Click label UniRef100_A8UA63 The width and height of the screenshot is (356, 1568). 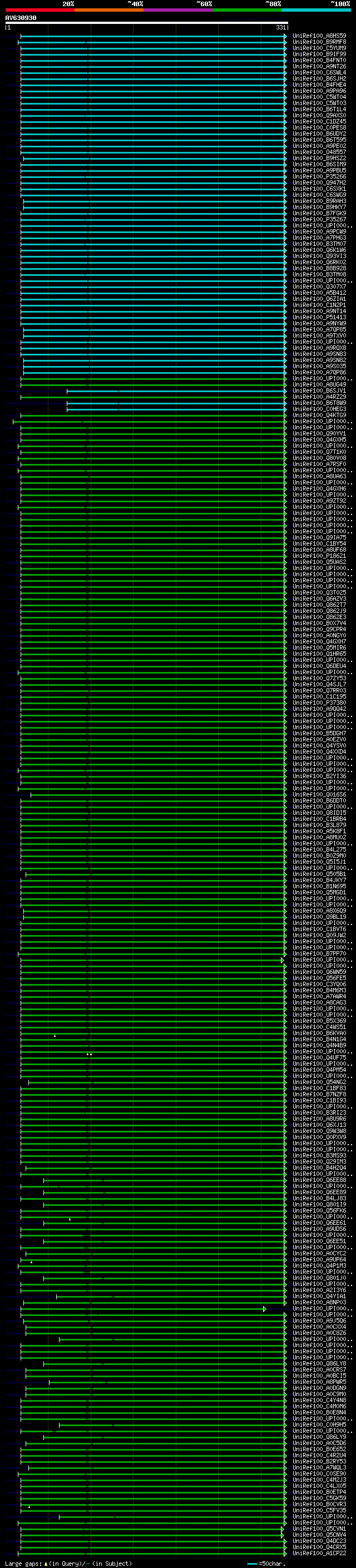[x=319, y=477]
